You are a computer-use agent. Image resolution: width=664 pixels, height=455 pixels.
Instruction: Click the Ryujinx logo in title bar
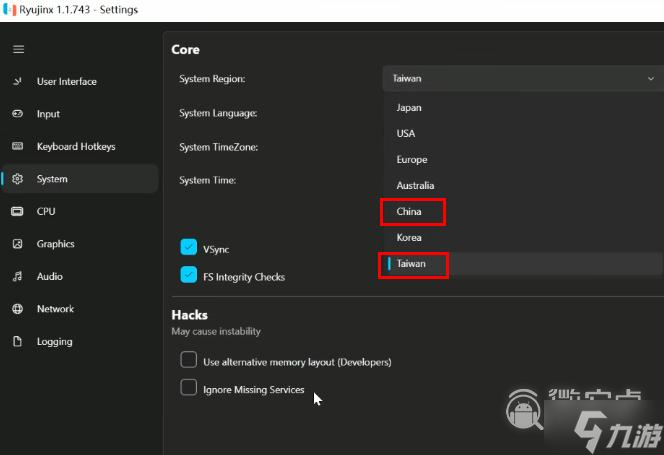pos(9,9)
